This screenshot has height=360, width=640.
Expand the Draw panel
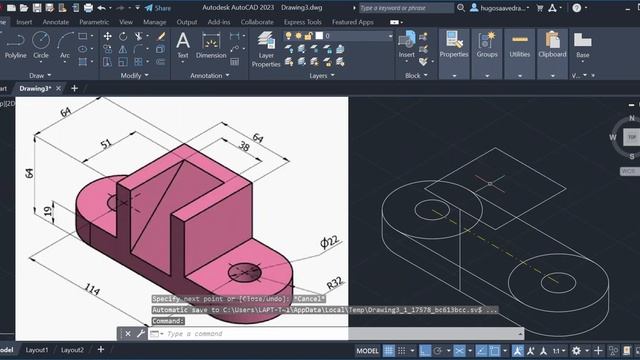(40, 76)
